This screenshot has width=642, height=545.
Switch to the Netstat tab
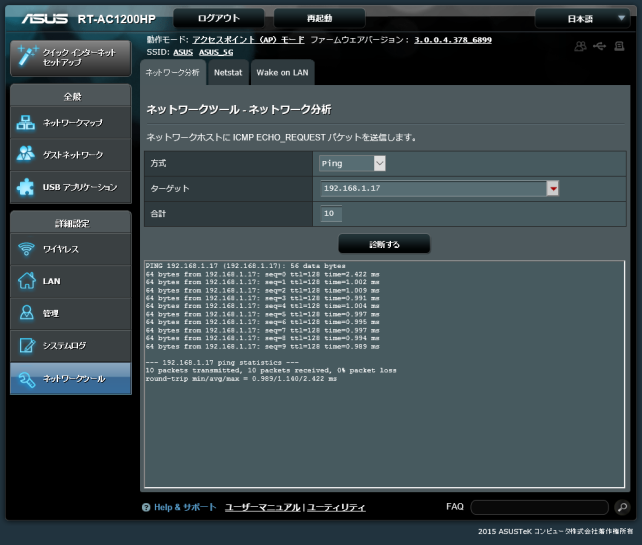coord(228,72)
